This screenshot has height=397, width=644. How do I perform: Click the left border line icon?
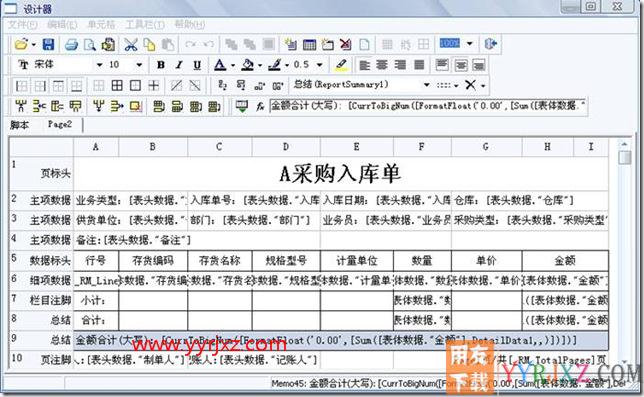[21, 86]
